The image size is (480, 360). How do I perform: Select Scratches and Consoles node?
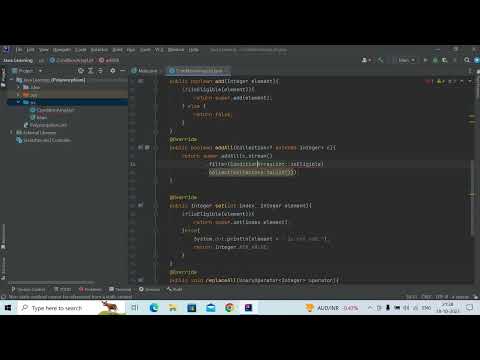tap(44, 140)
